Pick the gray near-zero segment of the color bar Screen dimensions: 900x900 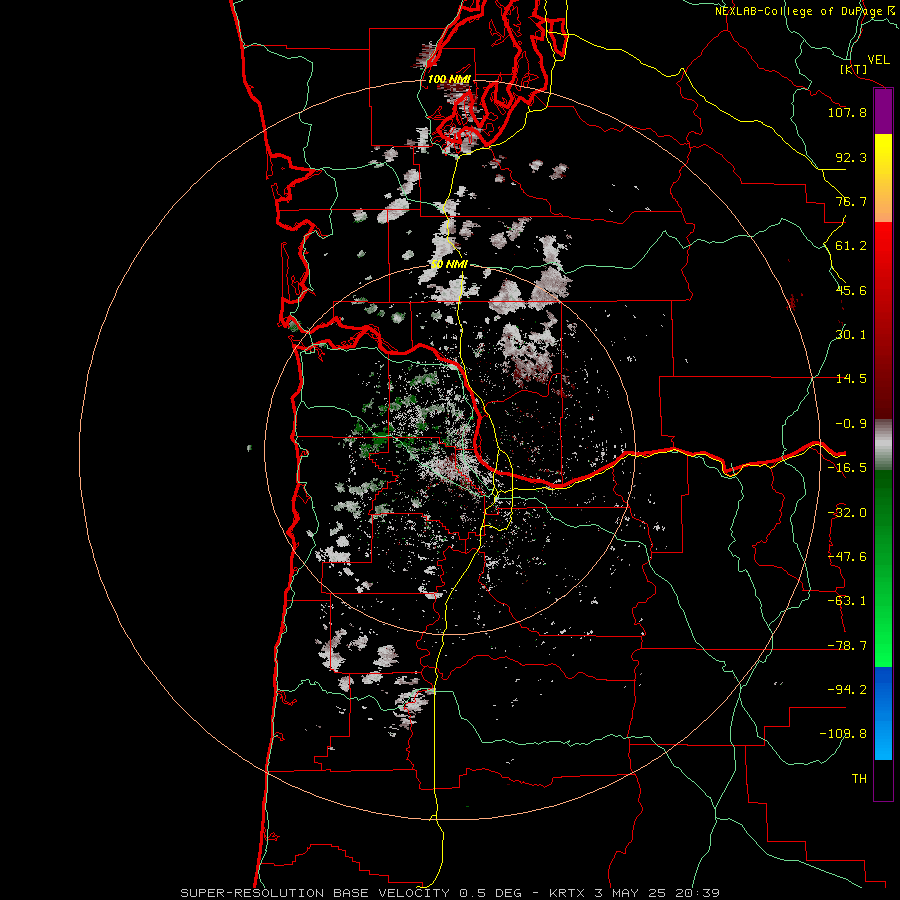coord(883,445)
